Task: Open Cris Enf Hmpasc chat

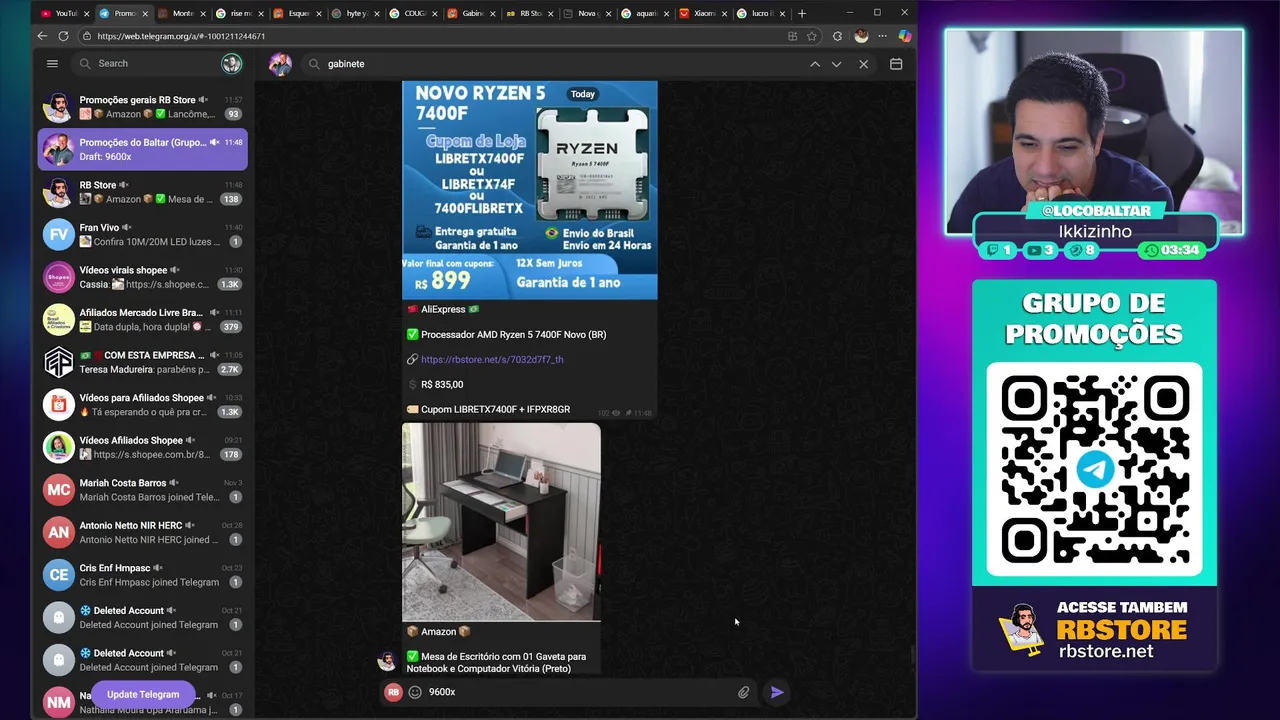Action: [143, 574]
